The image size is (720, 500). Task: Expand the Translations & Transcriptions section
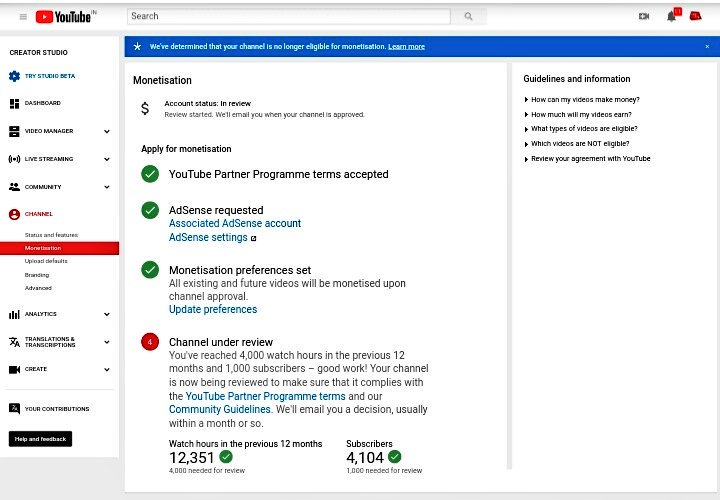[107, 342]
